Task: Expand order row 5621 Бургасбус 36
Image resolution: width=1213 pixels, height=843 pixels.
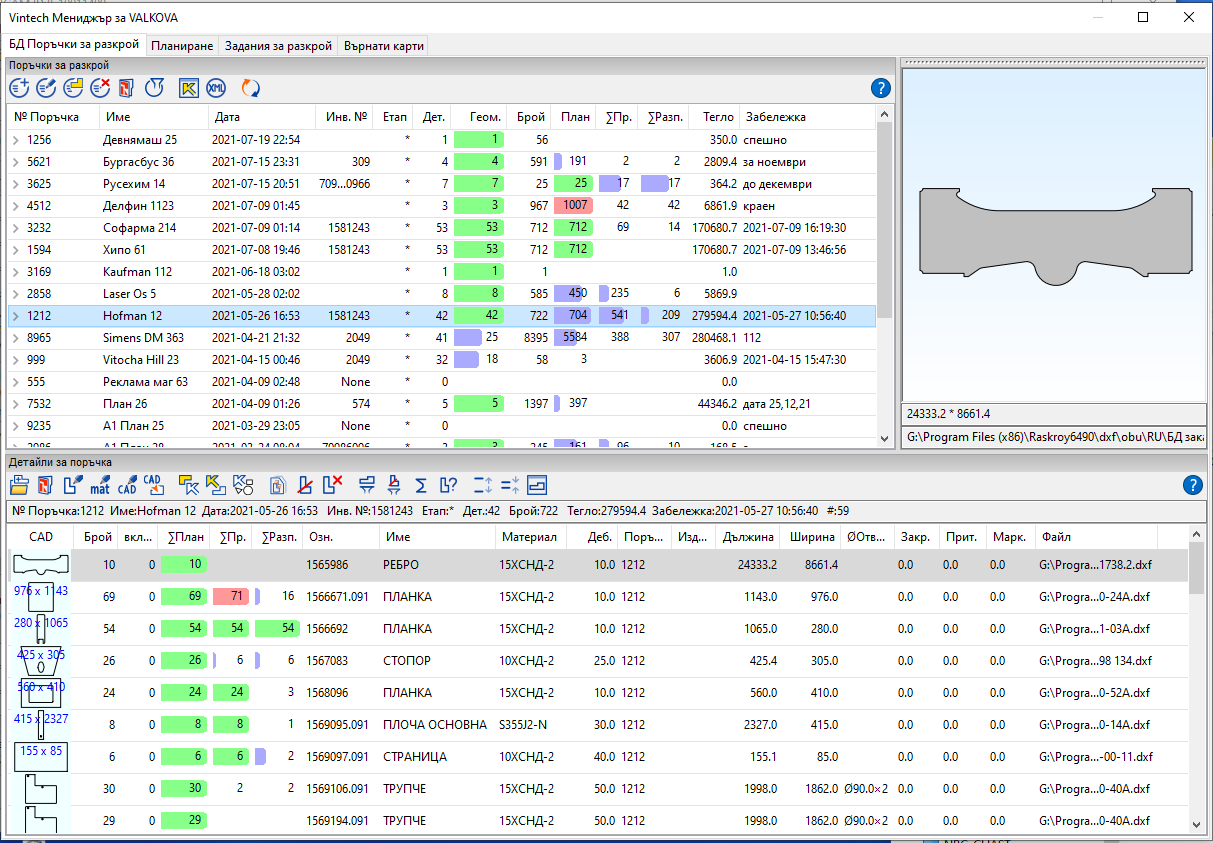Action: [15, 162]
